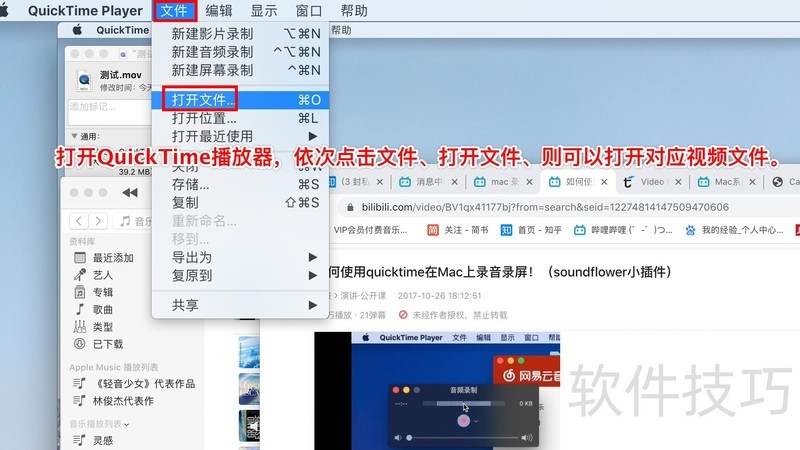
Task: Choose 新建音频录制 from the menu
Action: (240, 52)
